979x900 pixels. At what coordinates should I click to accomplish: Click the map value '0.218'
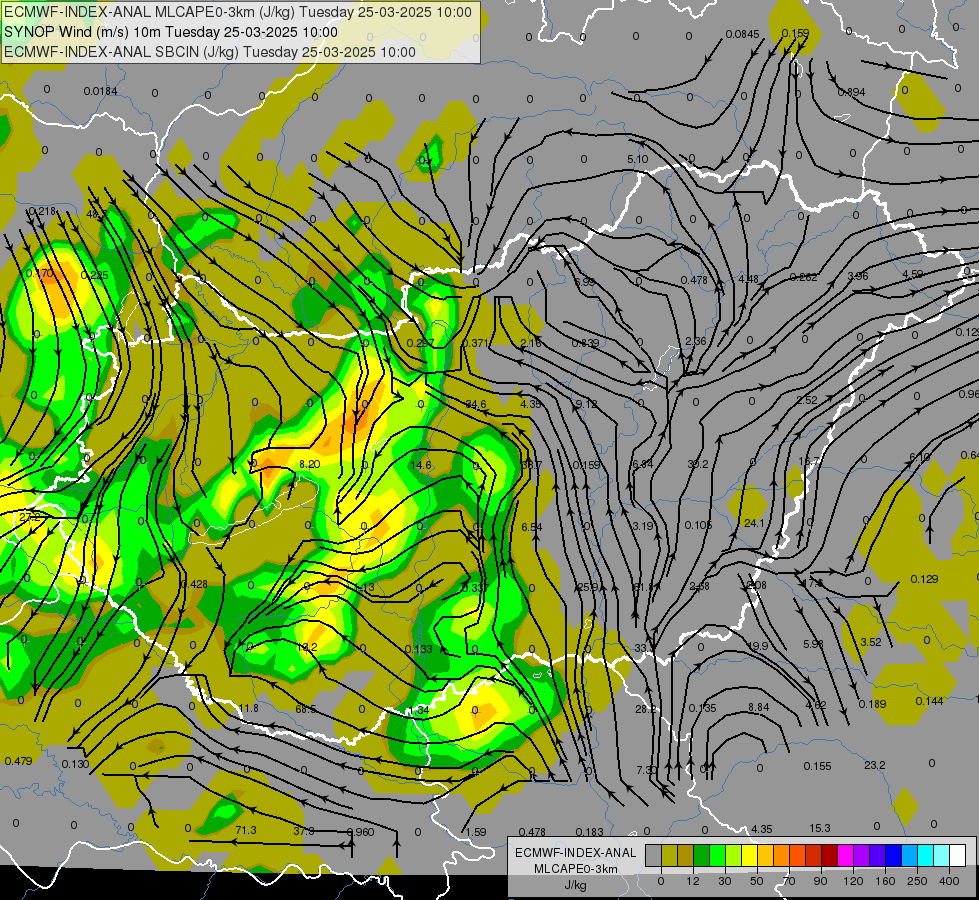pyautogui.click(x=42, y=212)
